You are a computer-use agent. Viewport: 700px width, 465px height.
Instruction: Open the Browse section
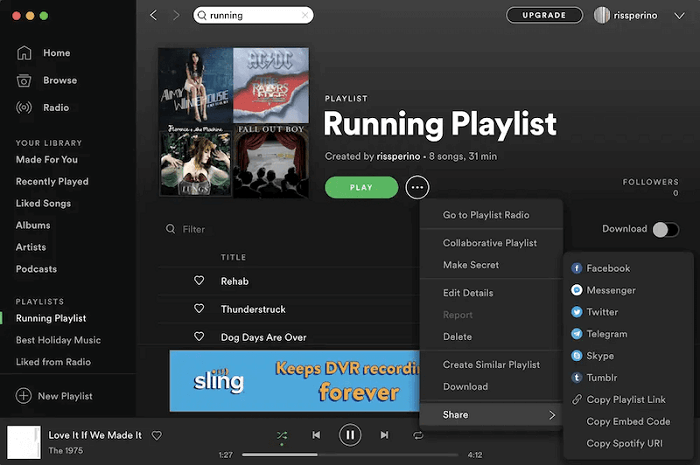[x=46, y=80]
